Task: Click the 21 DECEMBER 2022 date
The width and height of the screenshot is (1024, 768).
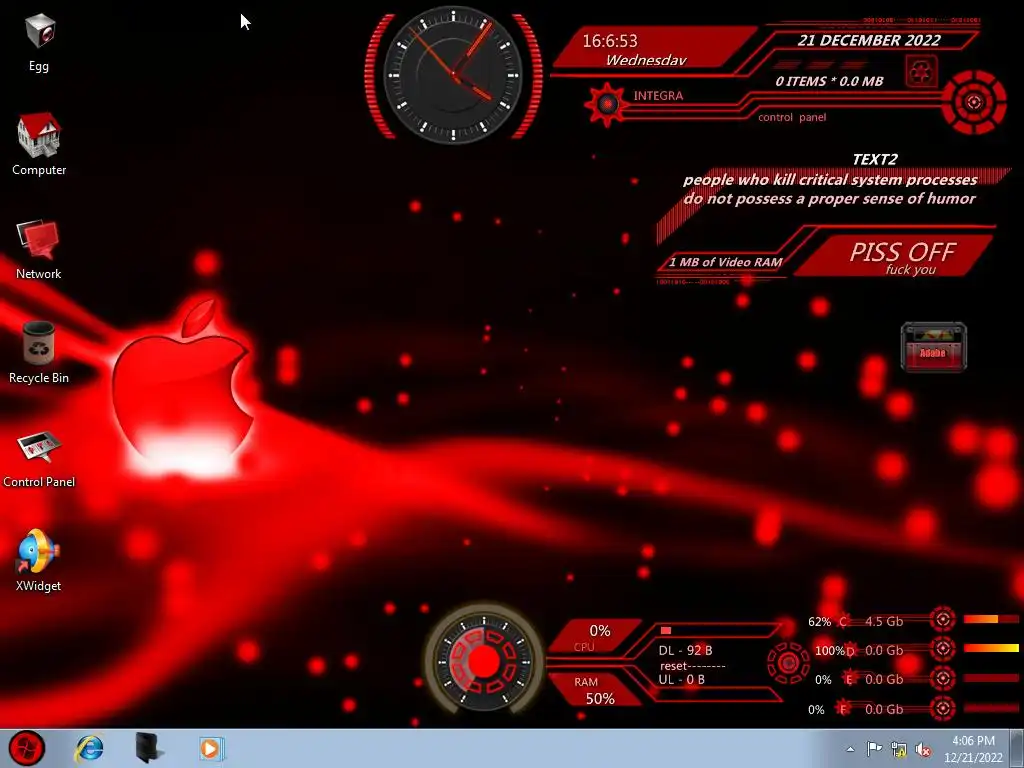Action: 869,40
